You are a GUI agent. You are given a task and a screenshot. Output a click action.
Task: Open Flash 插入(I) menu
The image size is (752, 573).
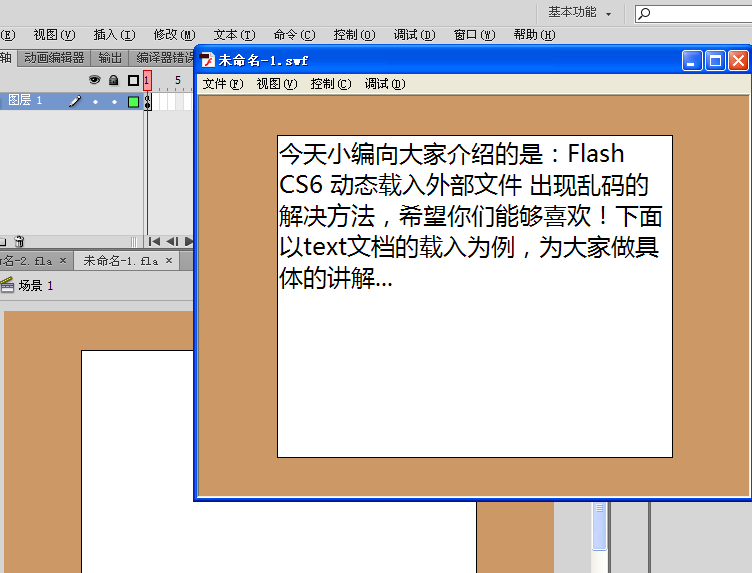pos(114,35)
